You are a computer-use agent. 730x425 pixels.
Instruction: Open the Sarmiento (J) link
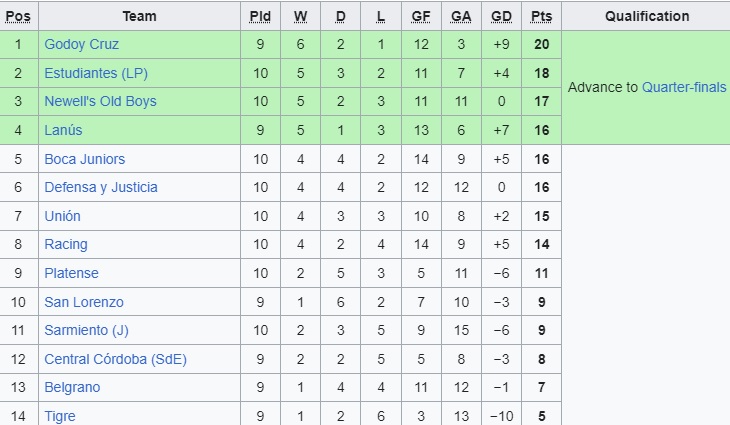point(87,330)
